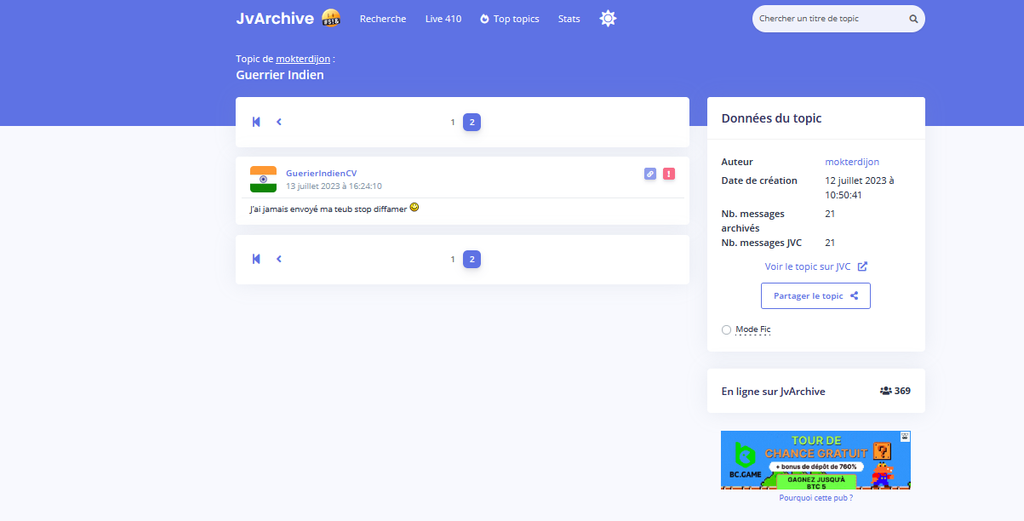Viewport: 1024px width, 521px height.
Task: Click the smiley emoticon in the message
Action: click(414, 208)
